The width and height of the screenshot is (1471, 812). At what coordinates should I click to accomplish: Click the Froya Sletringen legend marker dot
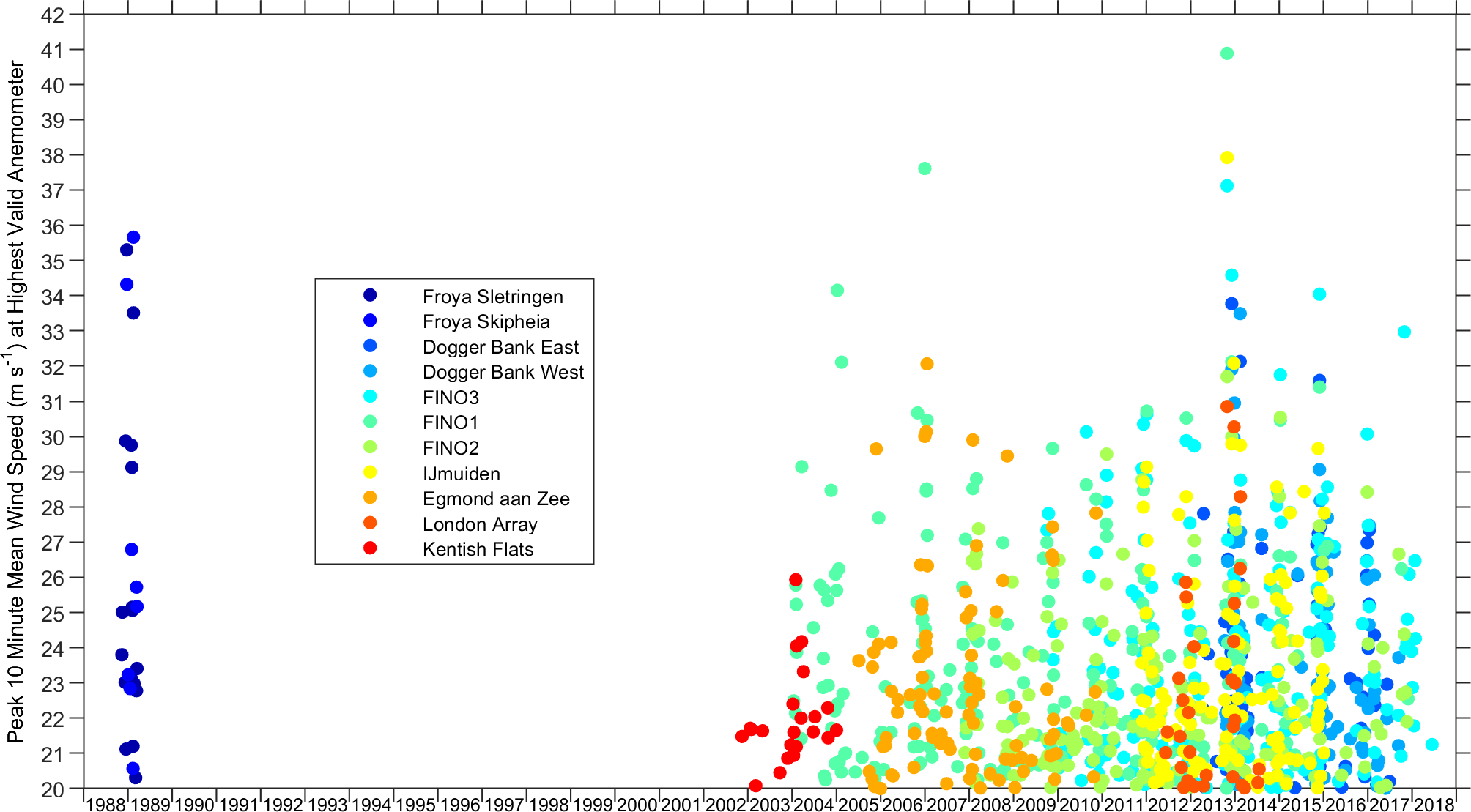tap(370, 295)
